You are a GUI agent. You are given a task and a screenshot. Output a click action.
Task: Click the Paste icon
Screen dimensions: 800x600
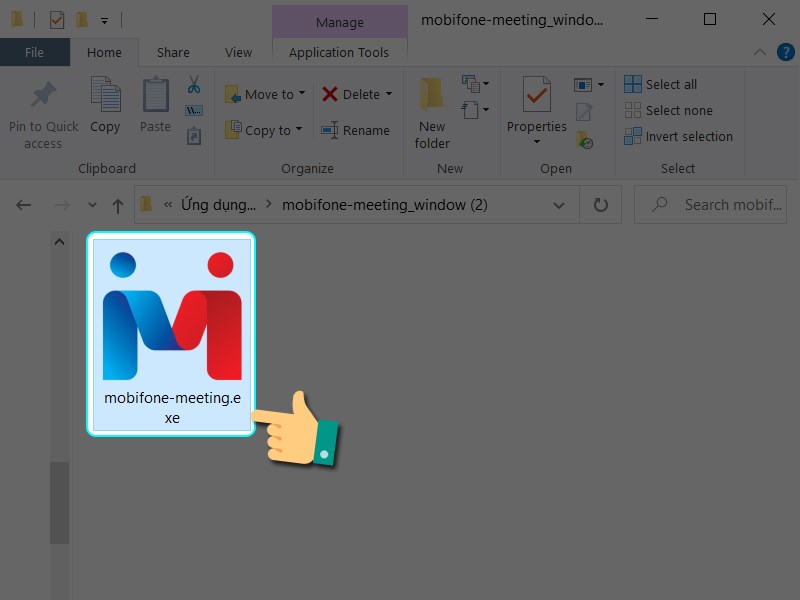pyautogui.click(x=155, y=97)
